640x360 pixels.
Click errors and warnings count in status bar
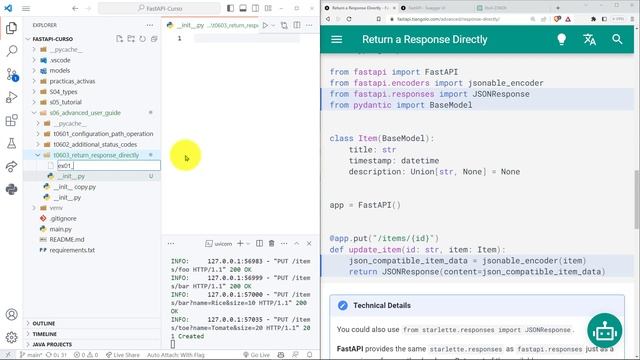(86, 355)
